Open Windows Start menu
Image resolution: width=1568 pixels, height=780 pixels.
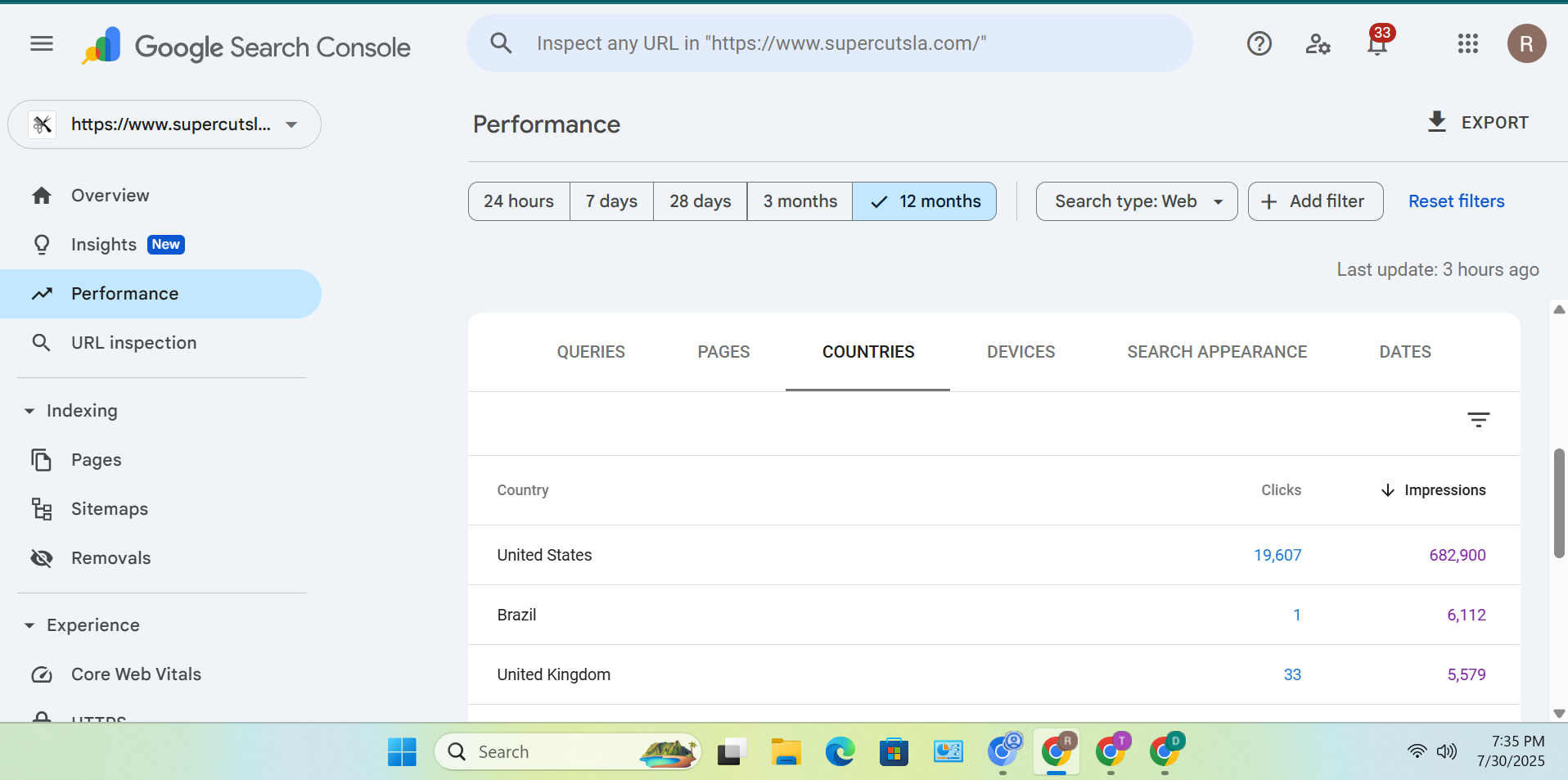(402, 751)
